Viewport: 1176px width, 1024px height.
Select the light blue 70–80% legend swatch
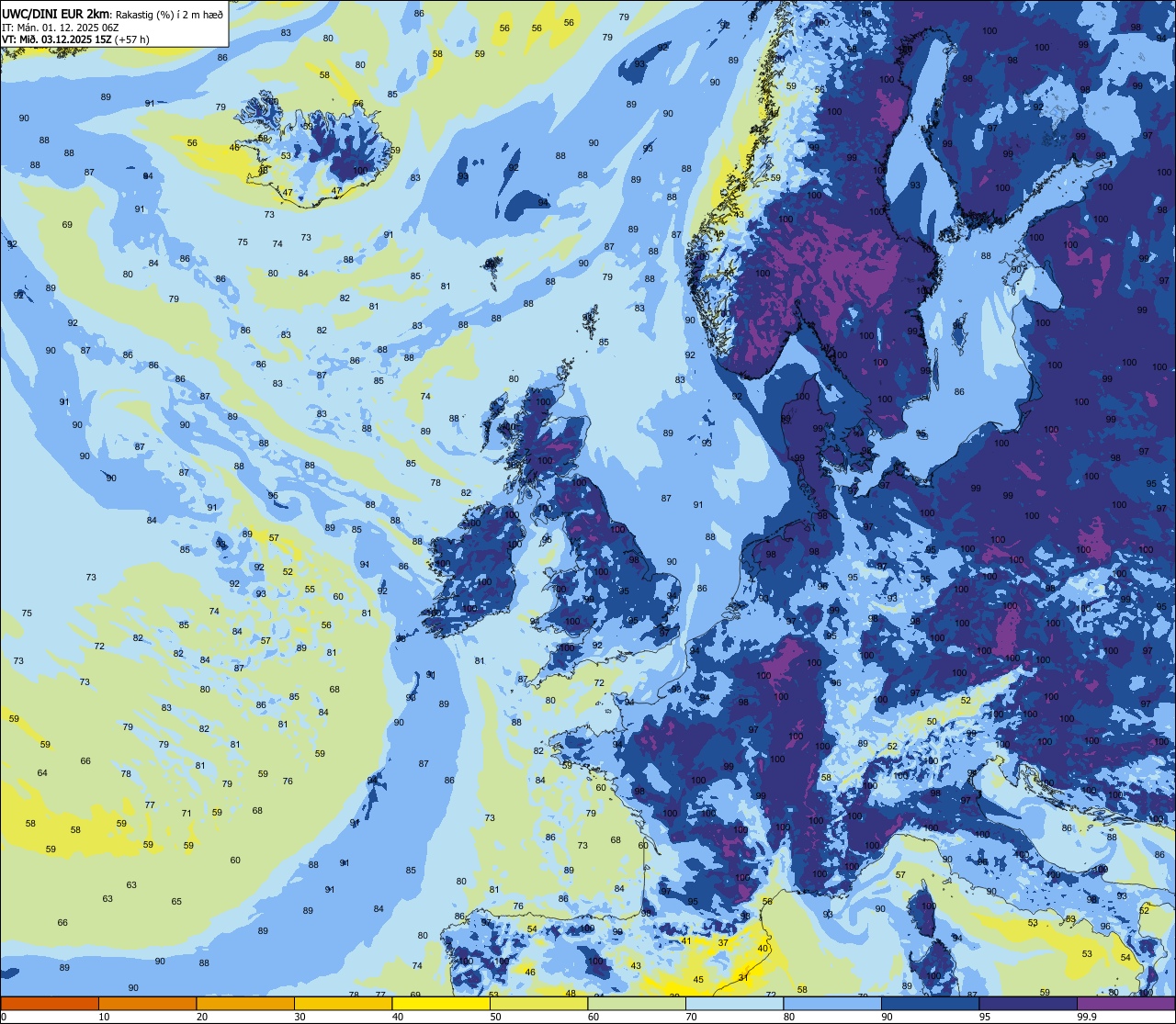(734, 1003)
